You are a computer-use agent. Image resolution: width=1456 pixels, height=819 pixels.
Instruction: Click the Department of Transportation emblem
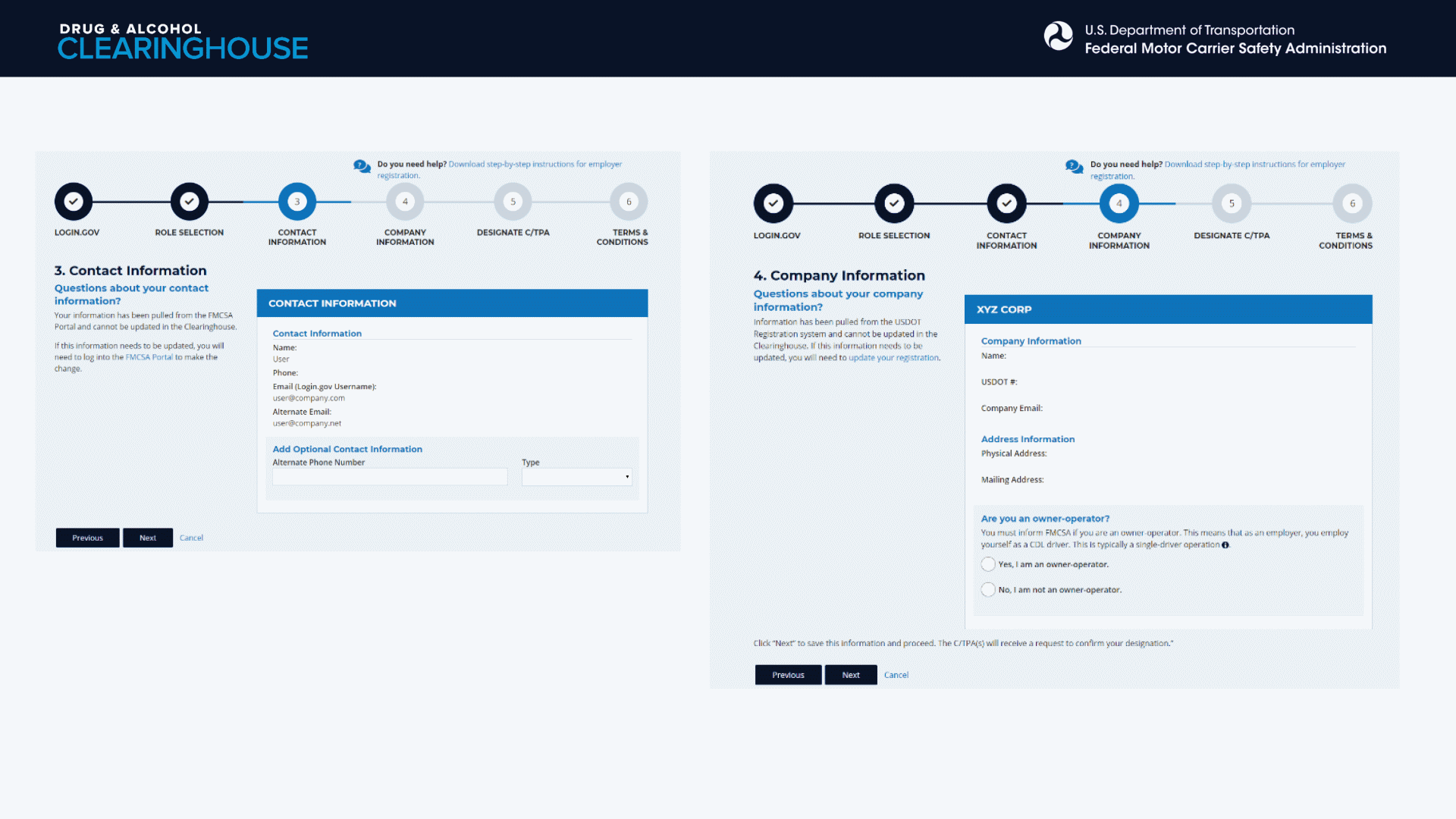1058,36
